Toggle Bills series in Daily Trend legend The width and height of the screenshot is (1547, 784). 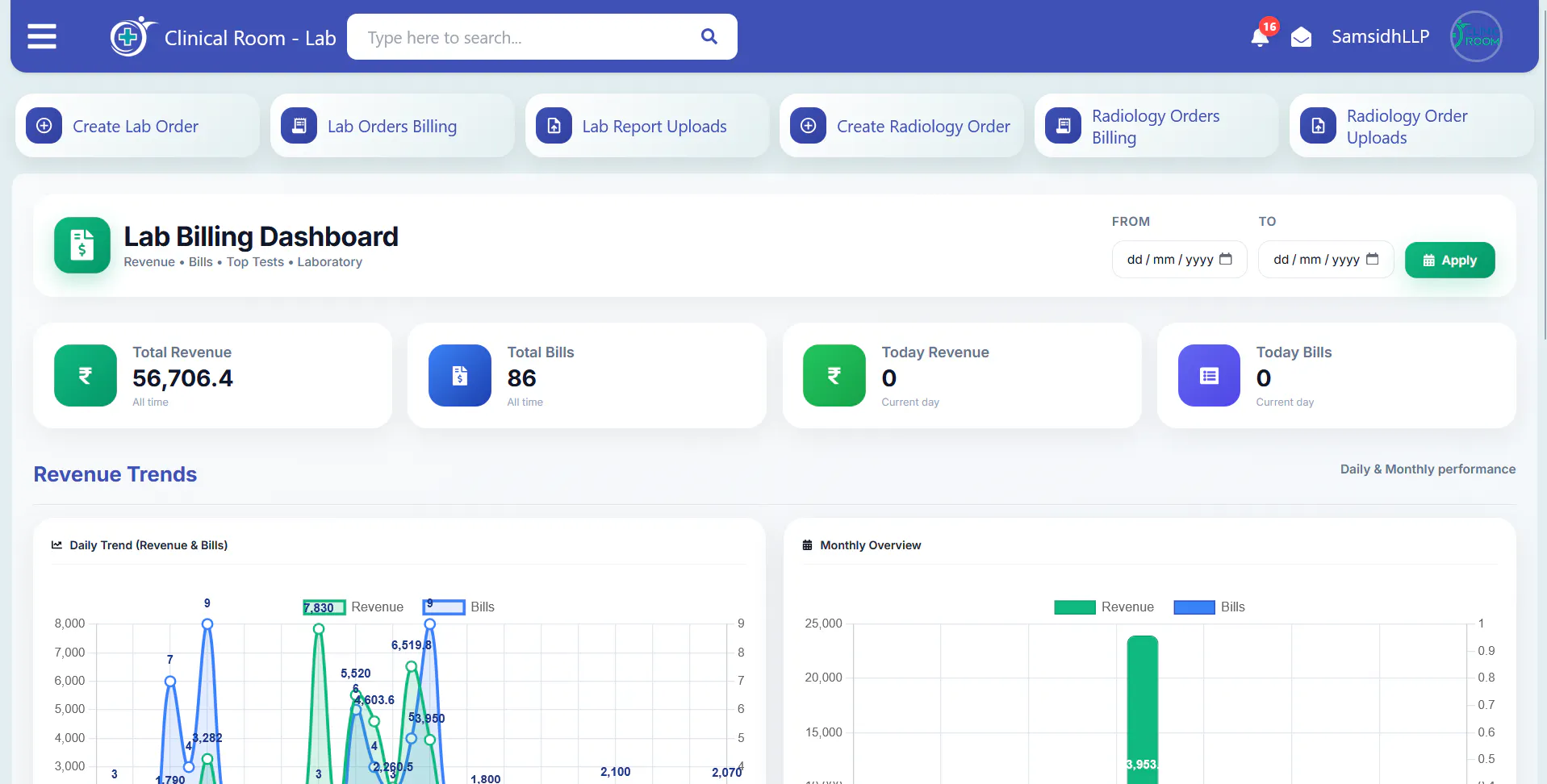(x=458, y=607)
